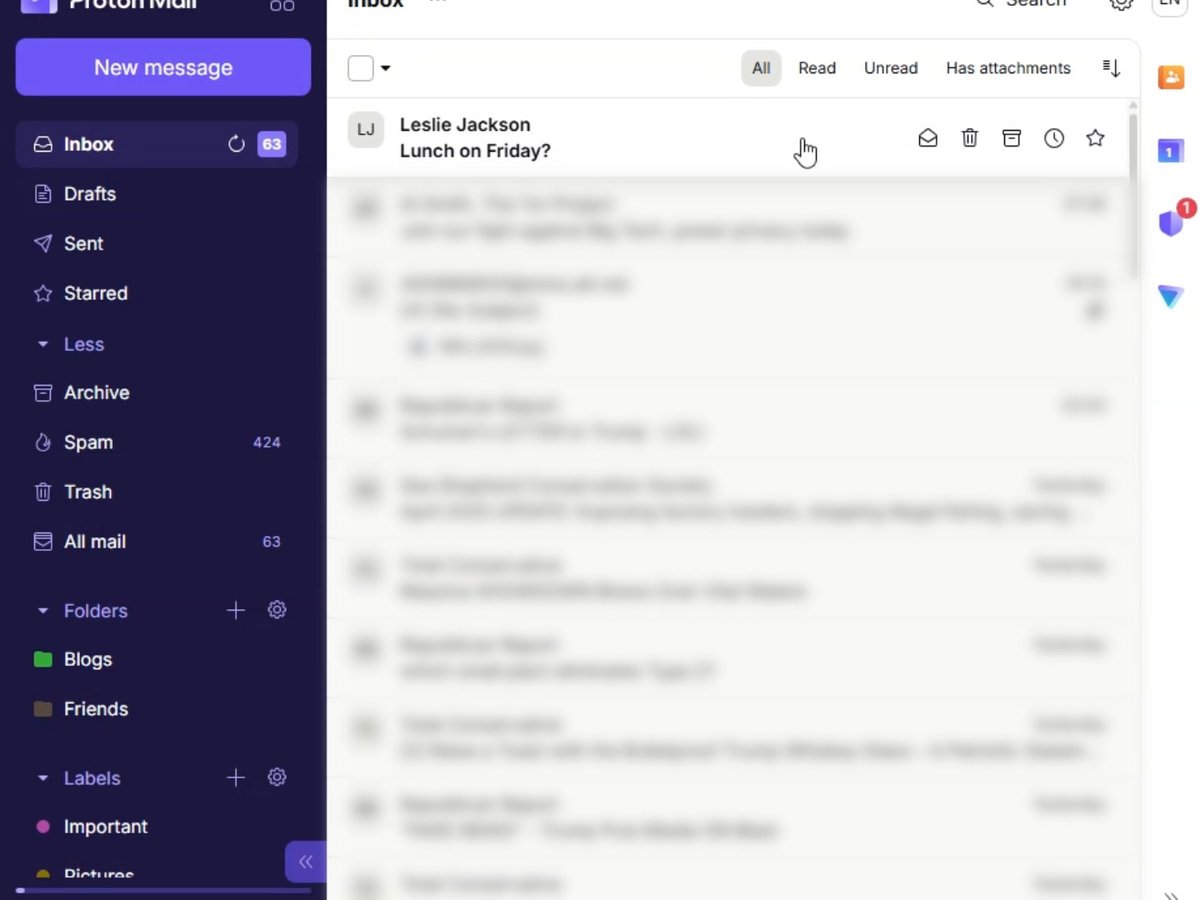This screenshot has width=1200, height=900.
Task: Show All messages with the filter tab
Action: (x=761, y=68)
